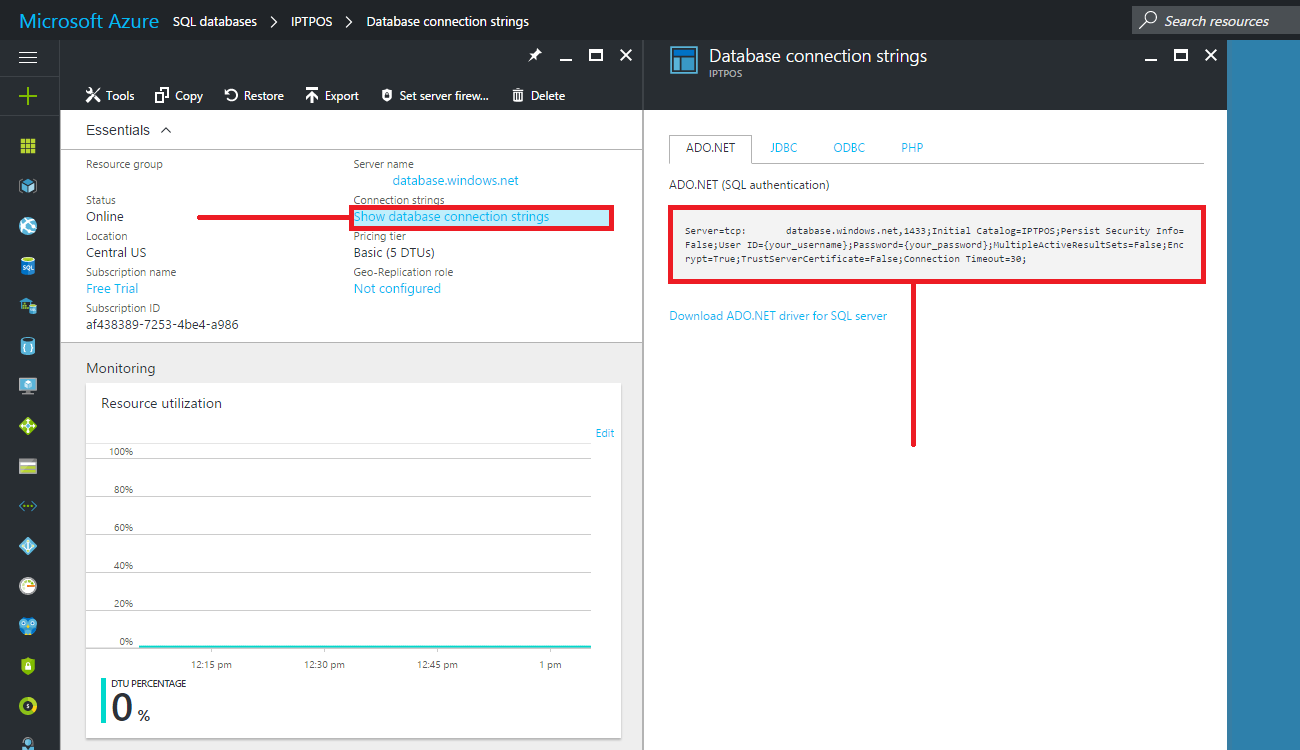Click Delete in database toolbar
1300x750 pixels.
click(x=538, y=95)
